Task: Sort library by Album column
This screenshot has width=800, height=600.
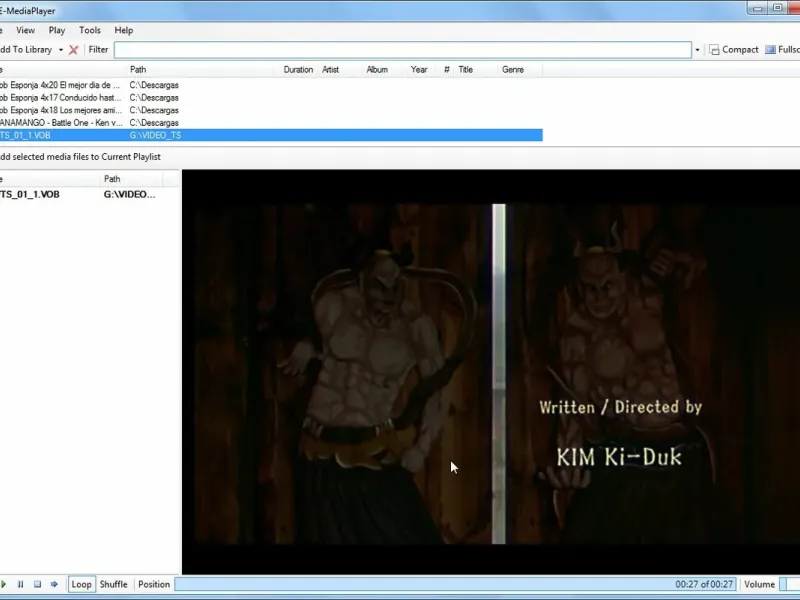Action: (x=377, y=69)
